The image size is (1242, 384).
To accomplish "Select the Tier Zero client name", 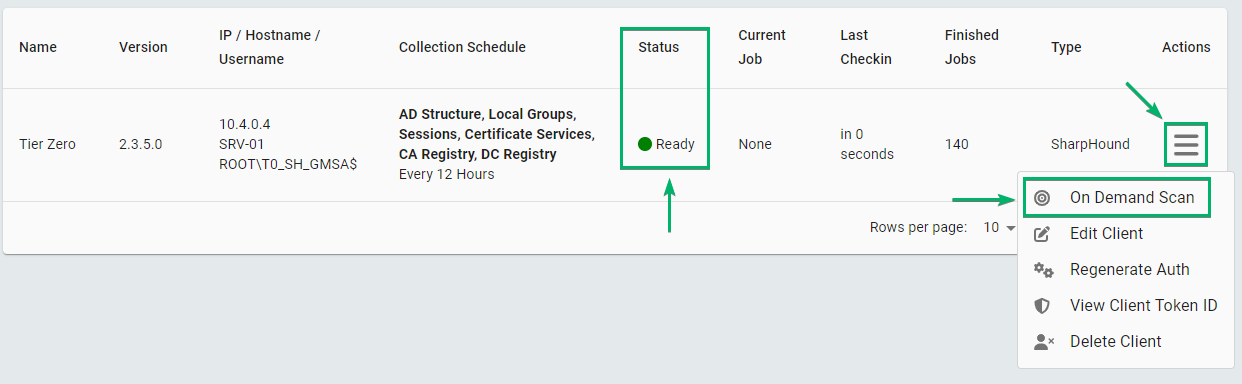I will tap(47, 144).
